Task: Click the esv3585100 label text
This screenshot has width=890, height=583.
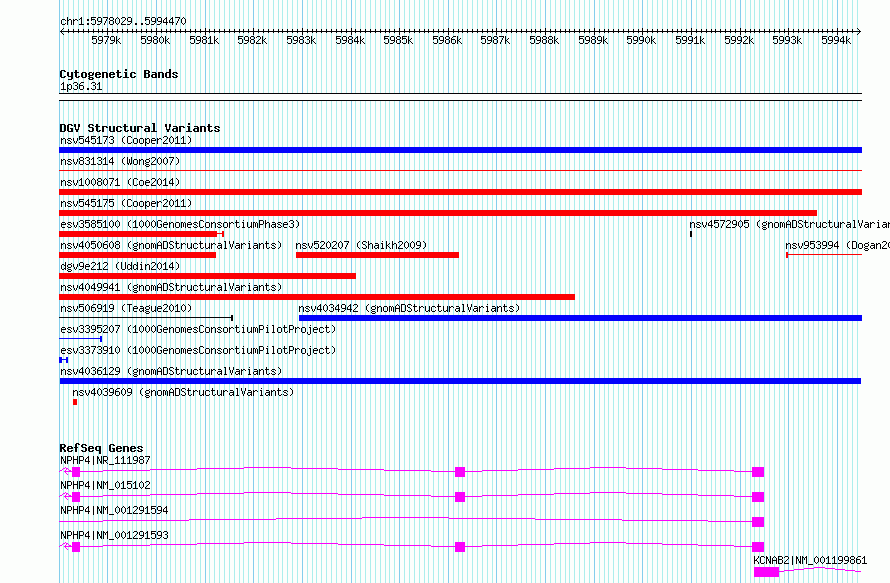Action: [180, 224]
